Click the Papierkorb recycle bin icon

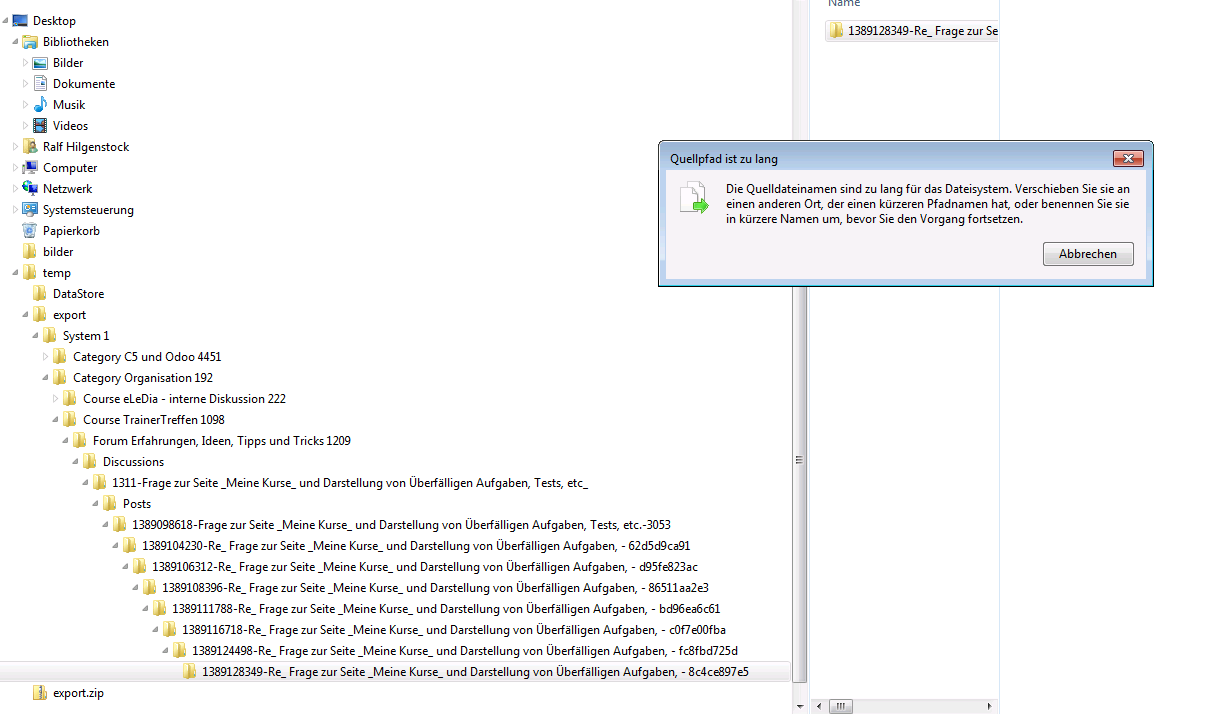pos(30,231)
